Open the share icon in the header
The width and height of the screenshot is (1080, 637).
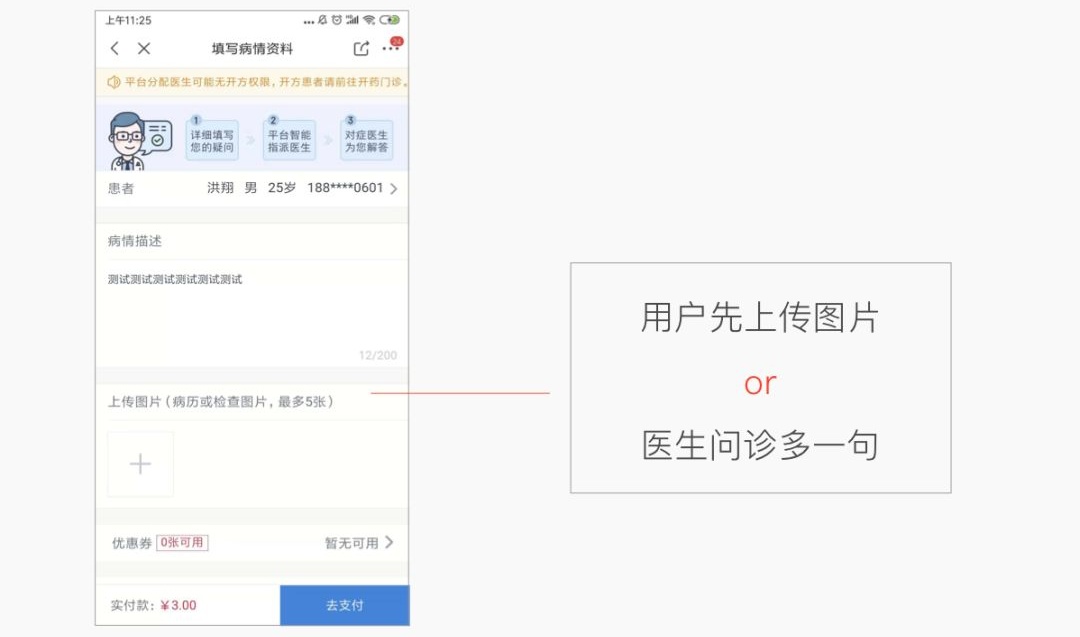[x=361, y=48]
